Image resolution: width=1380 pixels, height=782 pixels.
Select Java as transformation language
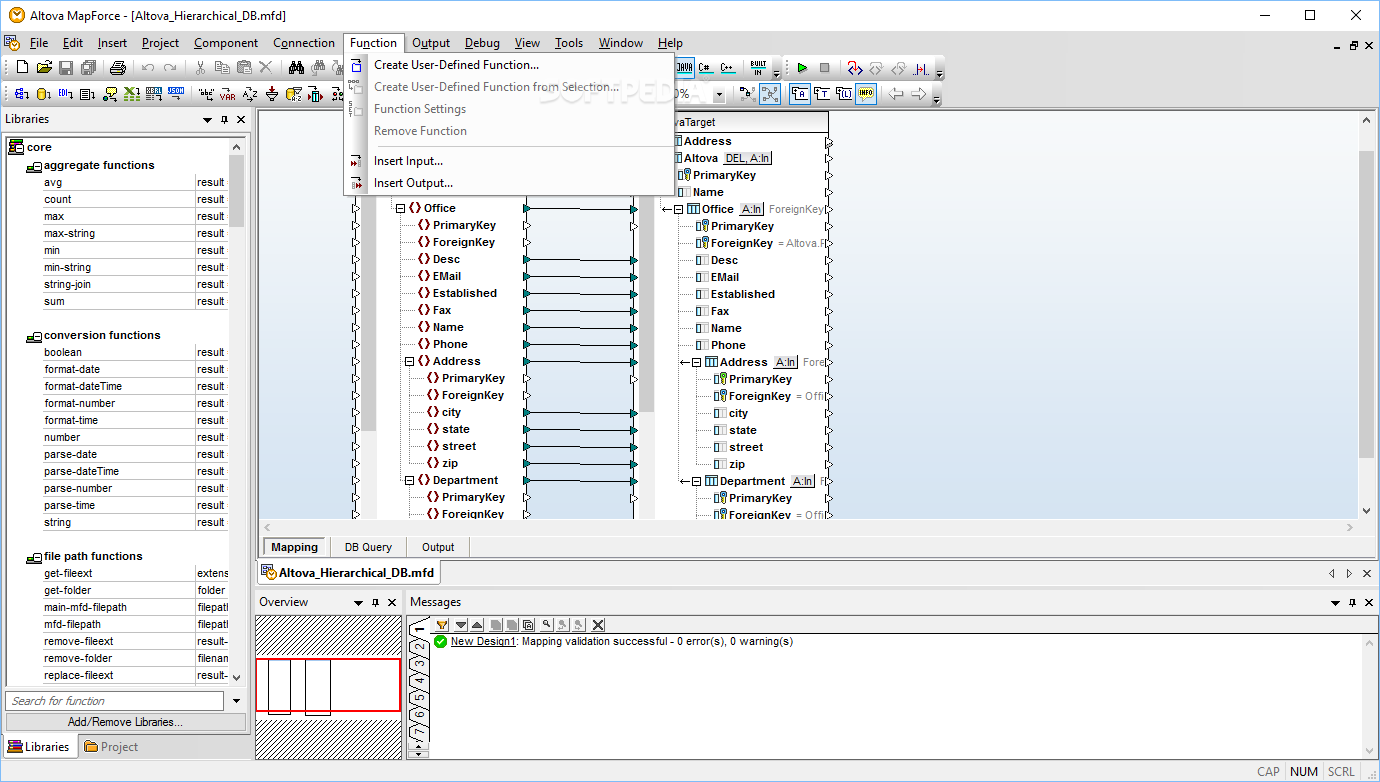pos(685,68)
